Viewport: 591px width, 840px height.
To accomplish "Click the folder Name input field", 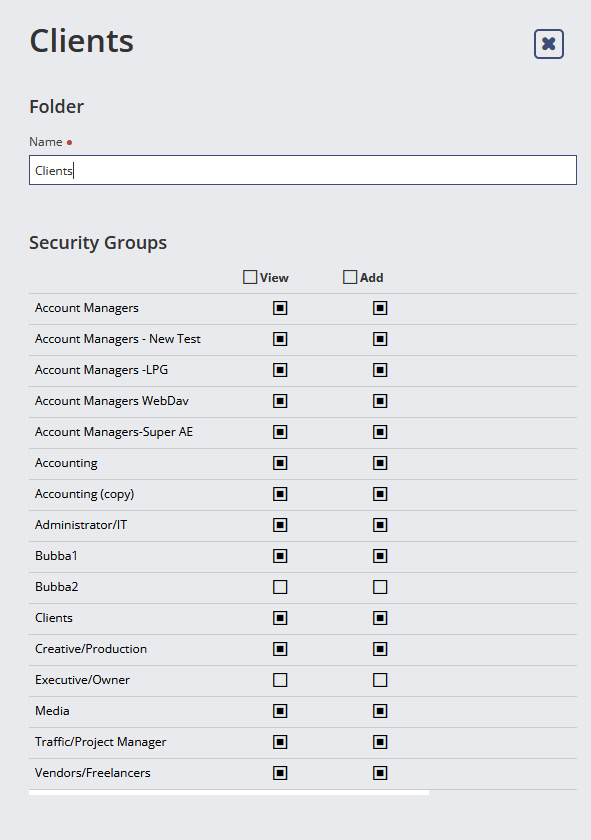I will click(x=303, y=170).
